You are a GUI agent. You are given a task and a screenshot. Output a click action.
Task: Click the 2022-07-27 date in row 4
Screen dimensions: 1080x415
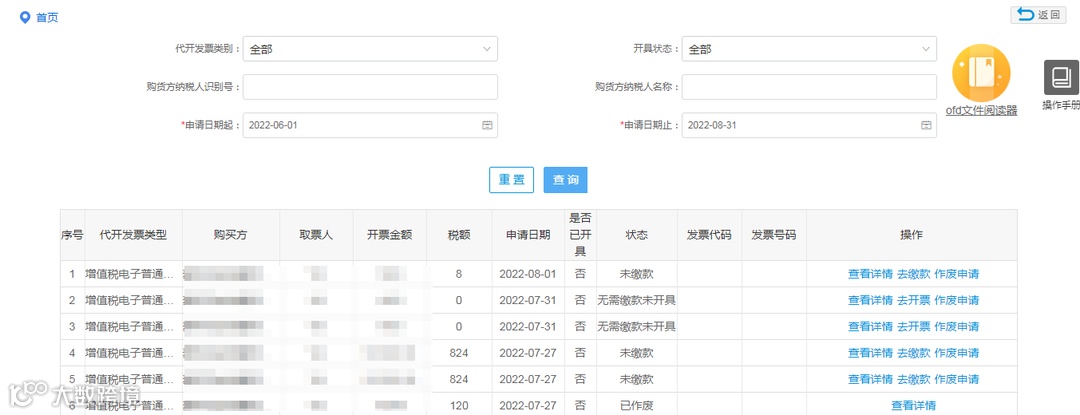(x=528, y=353)
